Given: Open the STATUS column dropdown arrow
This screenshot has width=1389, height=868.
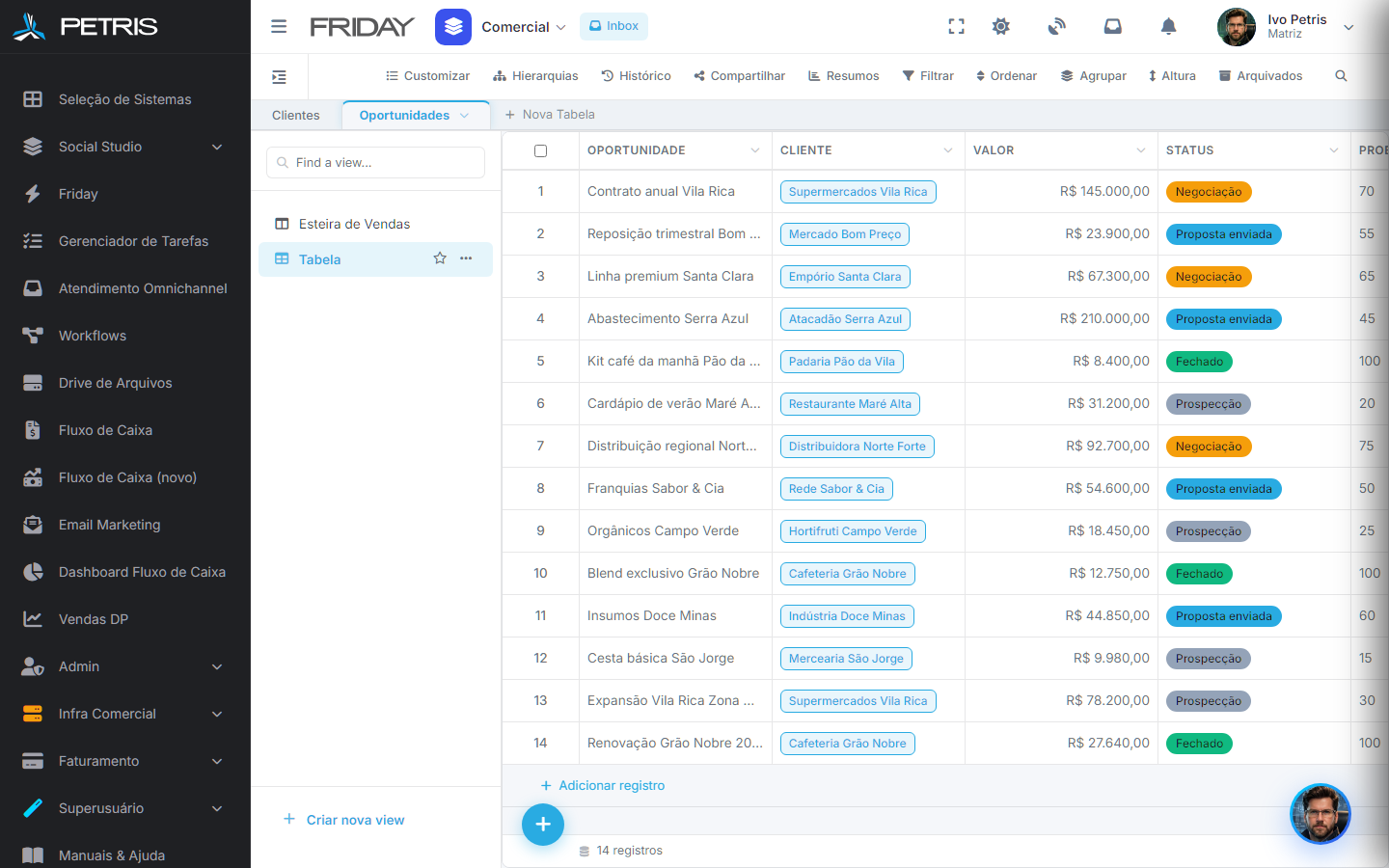Looking at the screenshot, I should pos(1334,150).
